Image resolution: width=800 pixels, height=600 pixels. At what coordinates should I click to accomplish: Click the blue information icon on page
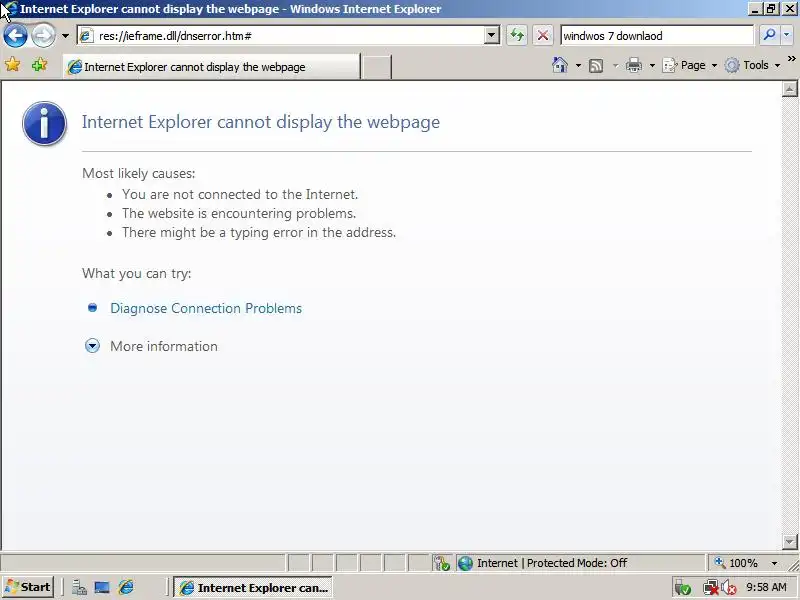point(44,123)
